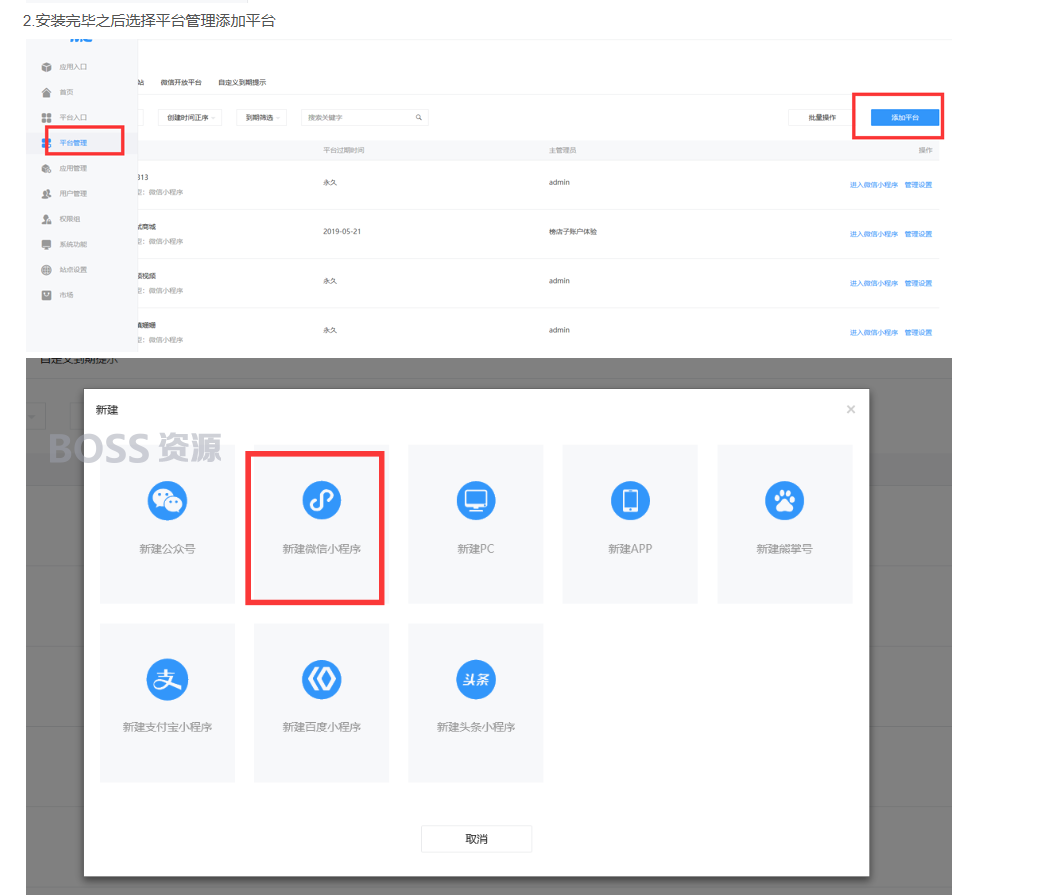Choose 新建头条小程序 in the dialog

[x=476, y=702]
